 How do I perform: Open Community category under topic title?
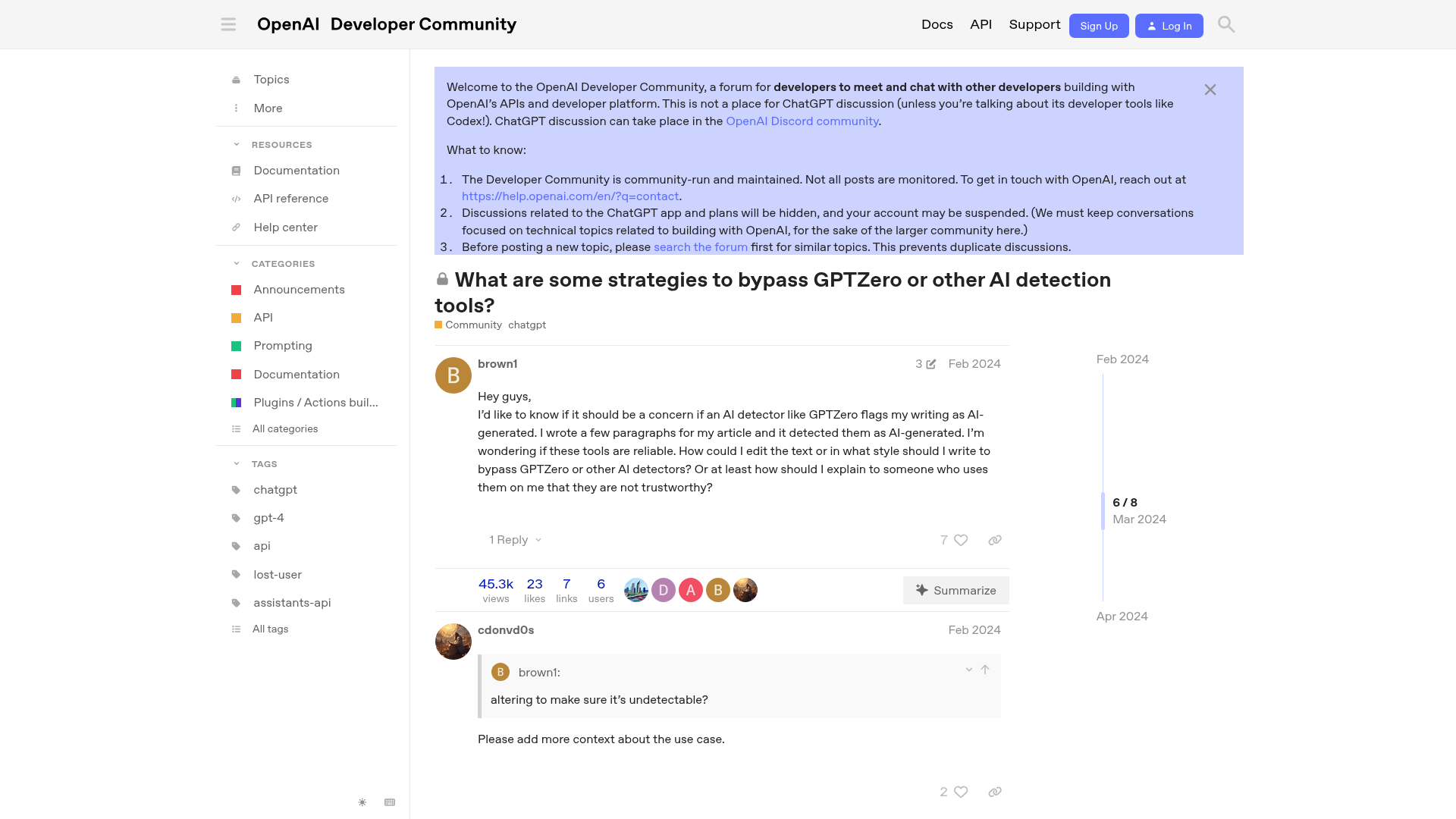coord(468,325)
